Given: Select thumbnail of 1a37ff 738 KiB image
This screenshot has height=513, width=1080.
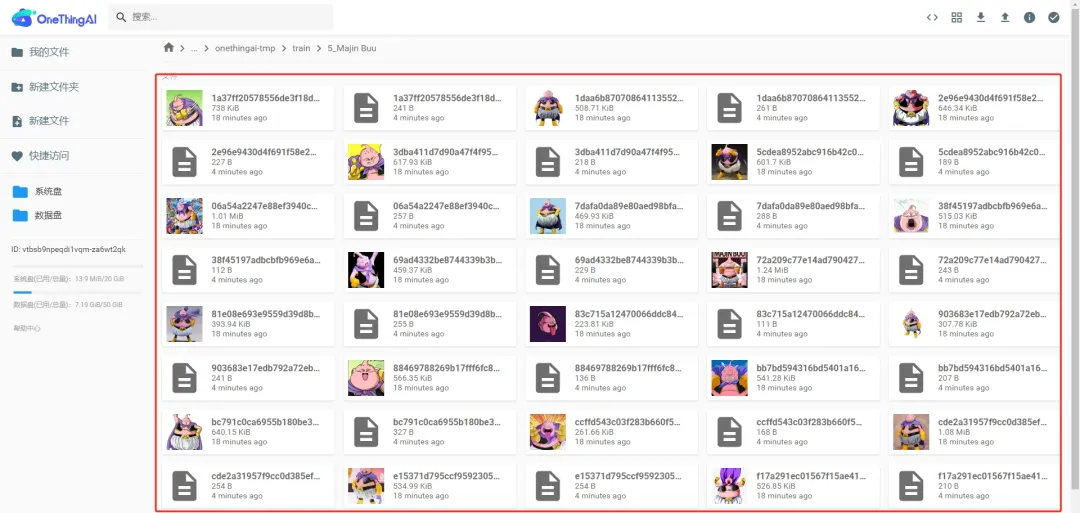Looking at the screenshot, I should [185, 108].
